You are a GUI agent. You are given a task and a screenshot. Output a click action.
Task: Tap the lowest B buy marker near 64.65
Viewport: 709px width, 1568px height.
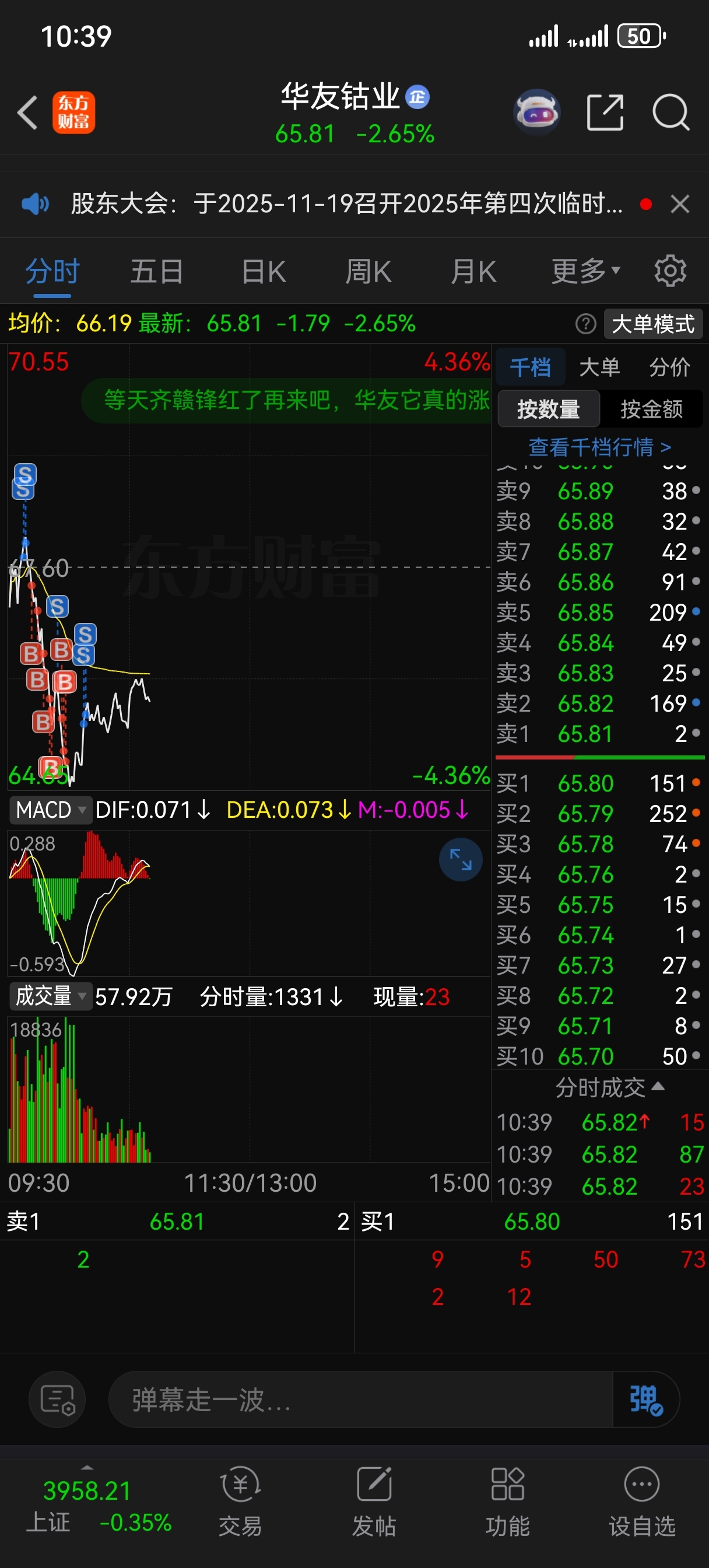pos(51,768)
